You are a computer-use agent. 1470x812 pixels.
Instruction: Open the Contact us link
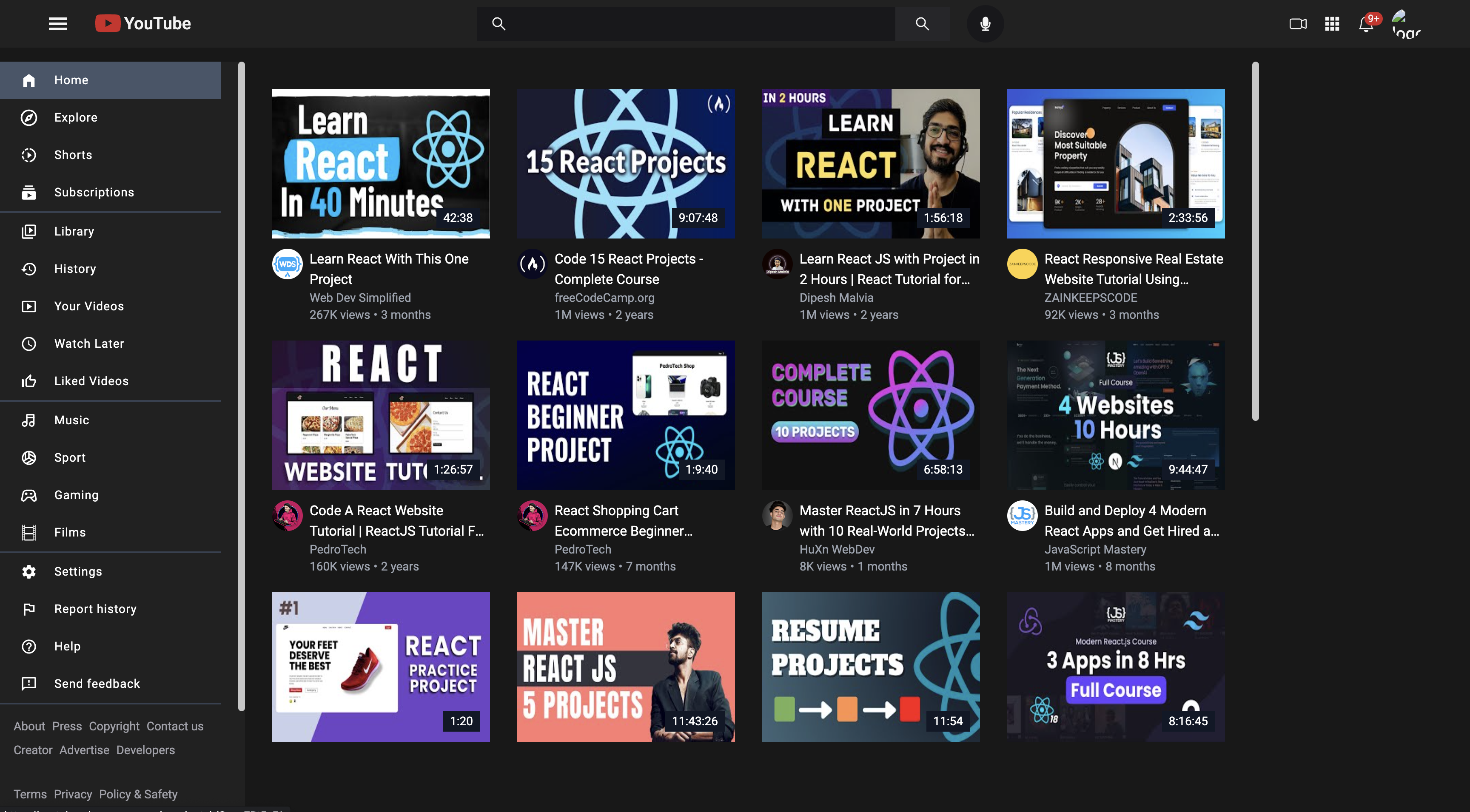[175, 727]
